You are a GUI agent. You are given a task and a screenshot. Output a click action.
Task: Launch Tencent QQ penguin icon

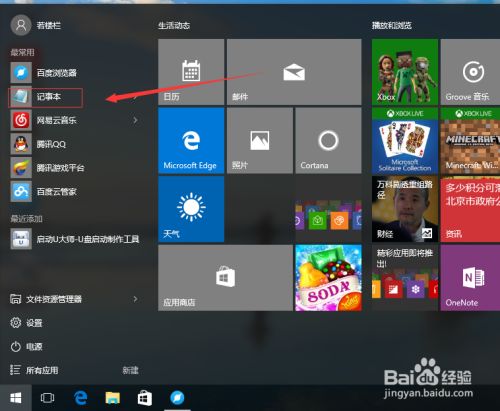coord(21,144)
